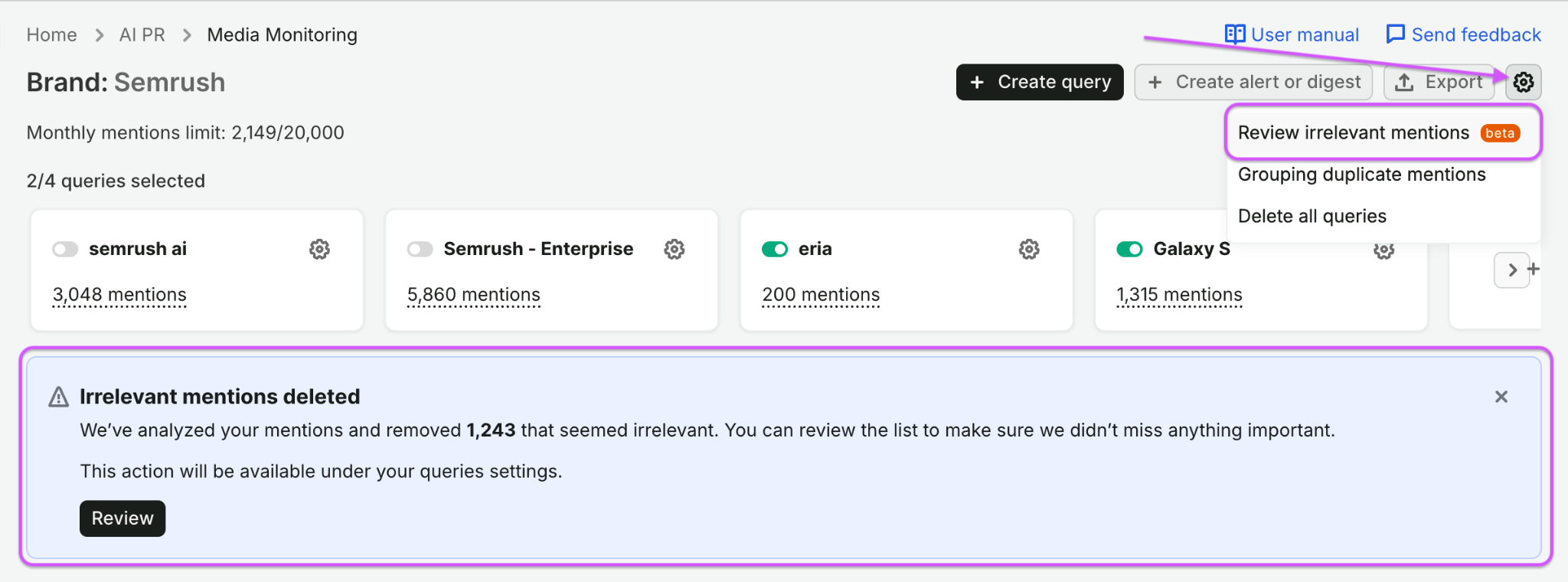Screen dimensions: 1568x582
Task: Disable the Galaxy S query toggle
Action: tap(1129, 249)
